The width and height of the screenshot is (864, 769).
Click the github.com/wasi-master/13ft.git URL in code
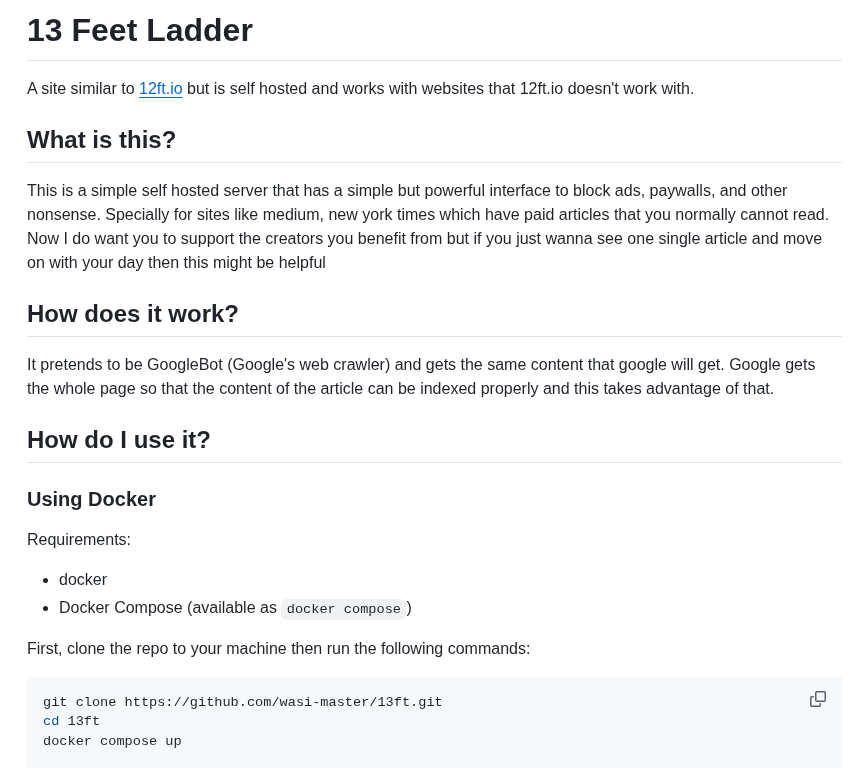(x=283, y=702)
